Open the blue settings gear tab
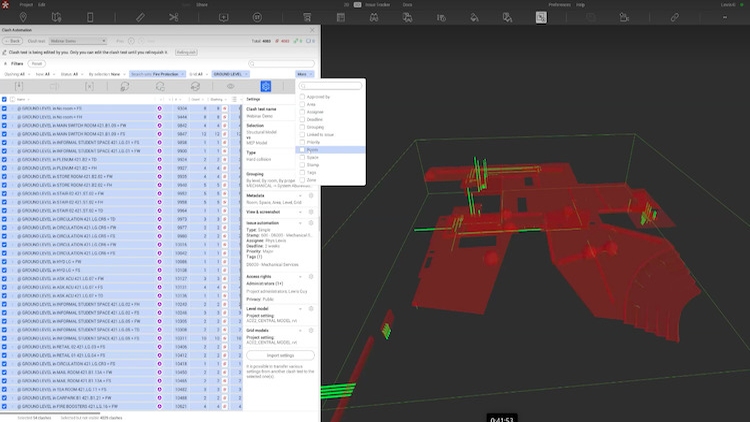750x422 pixels. click(266, 87)
